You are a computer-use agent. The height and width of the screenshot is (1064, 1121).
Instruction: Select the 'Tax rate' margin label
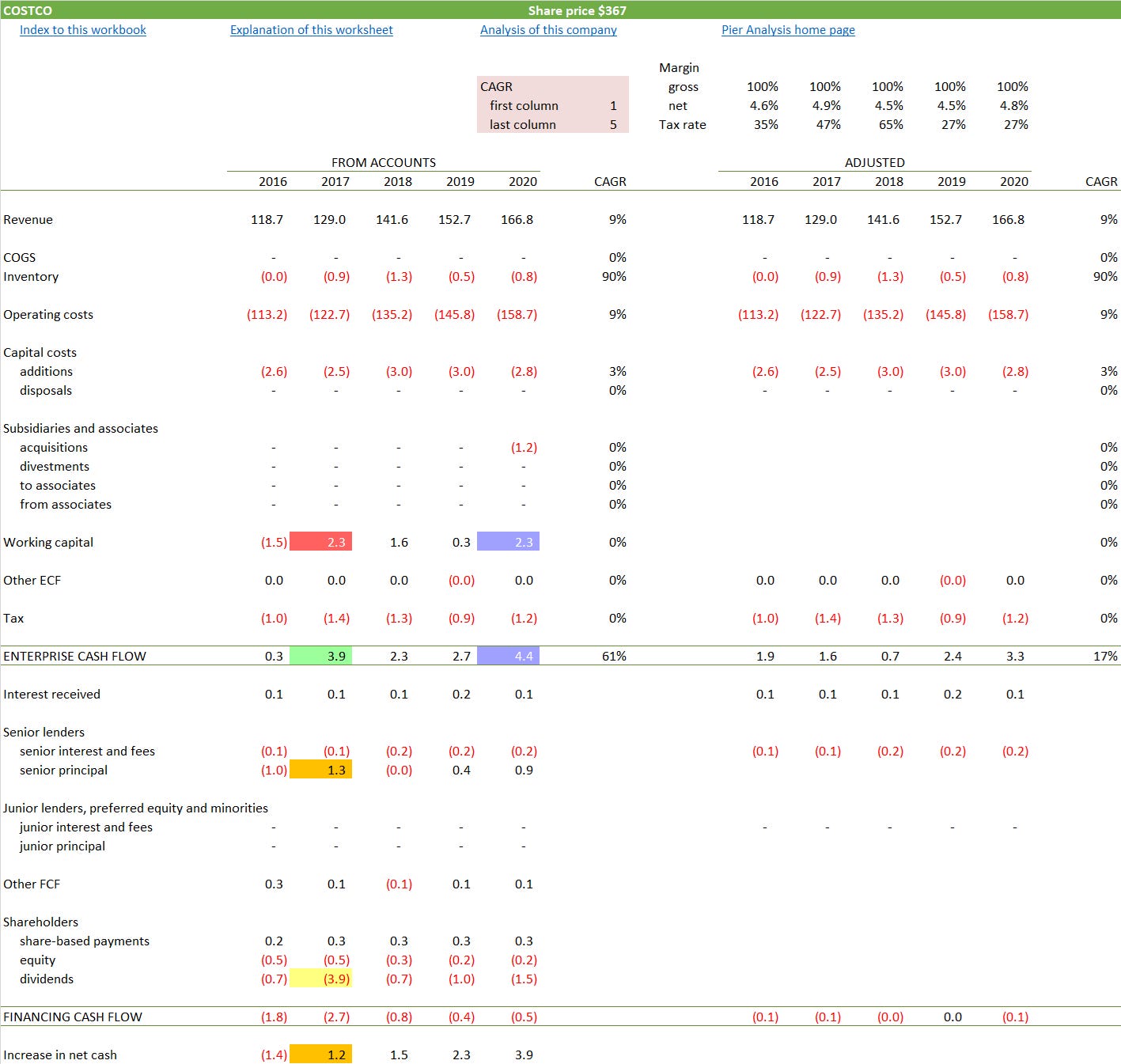[x=683, y=124]
